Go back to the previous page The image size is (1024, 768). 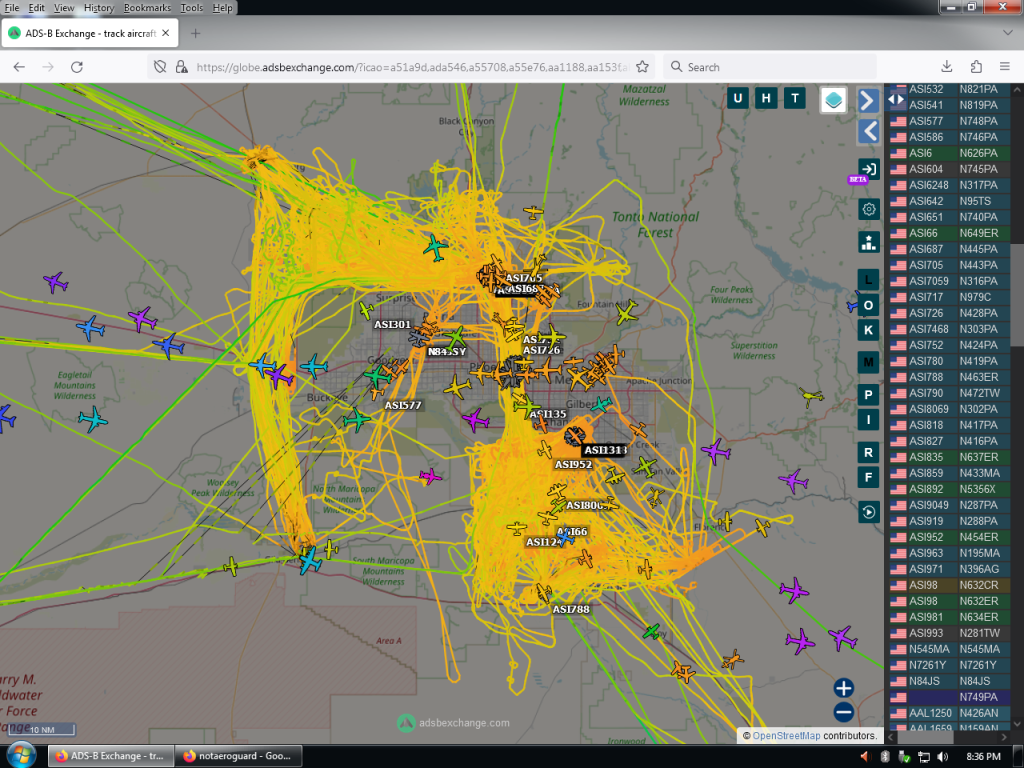(x=19, y=67)
